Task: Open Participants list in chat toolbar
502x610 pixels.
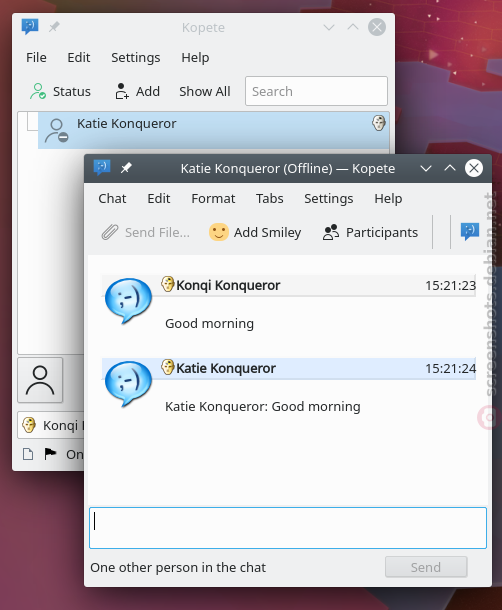Action: 370,233
